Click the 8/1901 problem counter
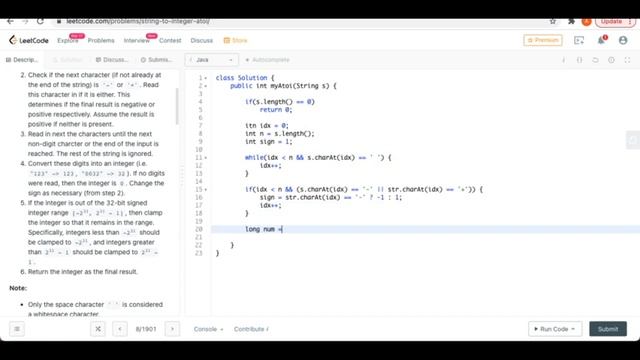This screenshot has height=360, width=640. (146, 329)
